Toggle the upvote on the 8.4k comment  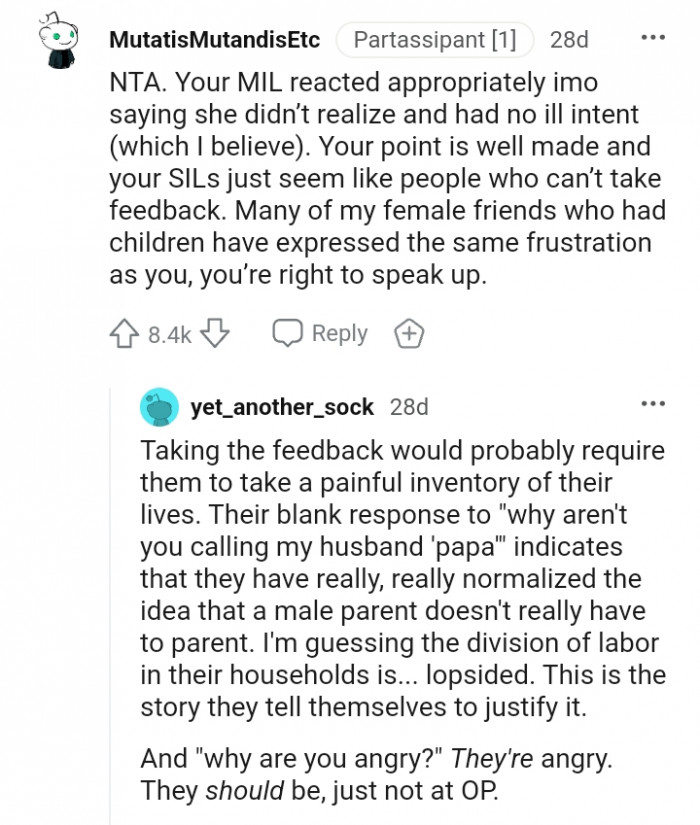[123, 334]
